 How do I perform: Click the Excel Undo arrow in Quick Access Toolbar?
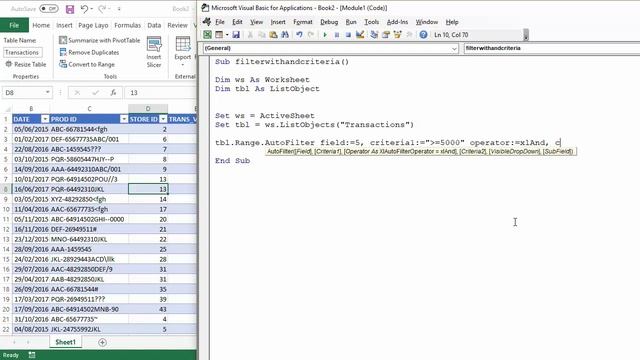84,9
